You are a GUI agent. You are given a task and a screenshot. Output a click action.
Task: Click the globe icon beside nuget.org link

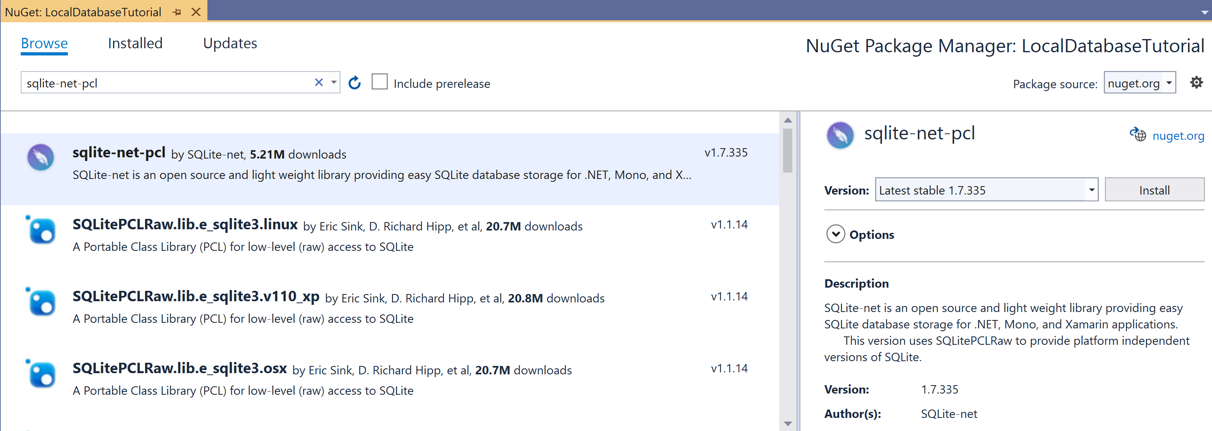pos(1138,135)
